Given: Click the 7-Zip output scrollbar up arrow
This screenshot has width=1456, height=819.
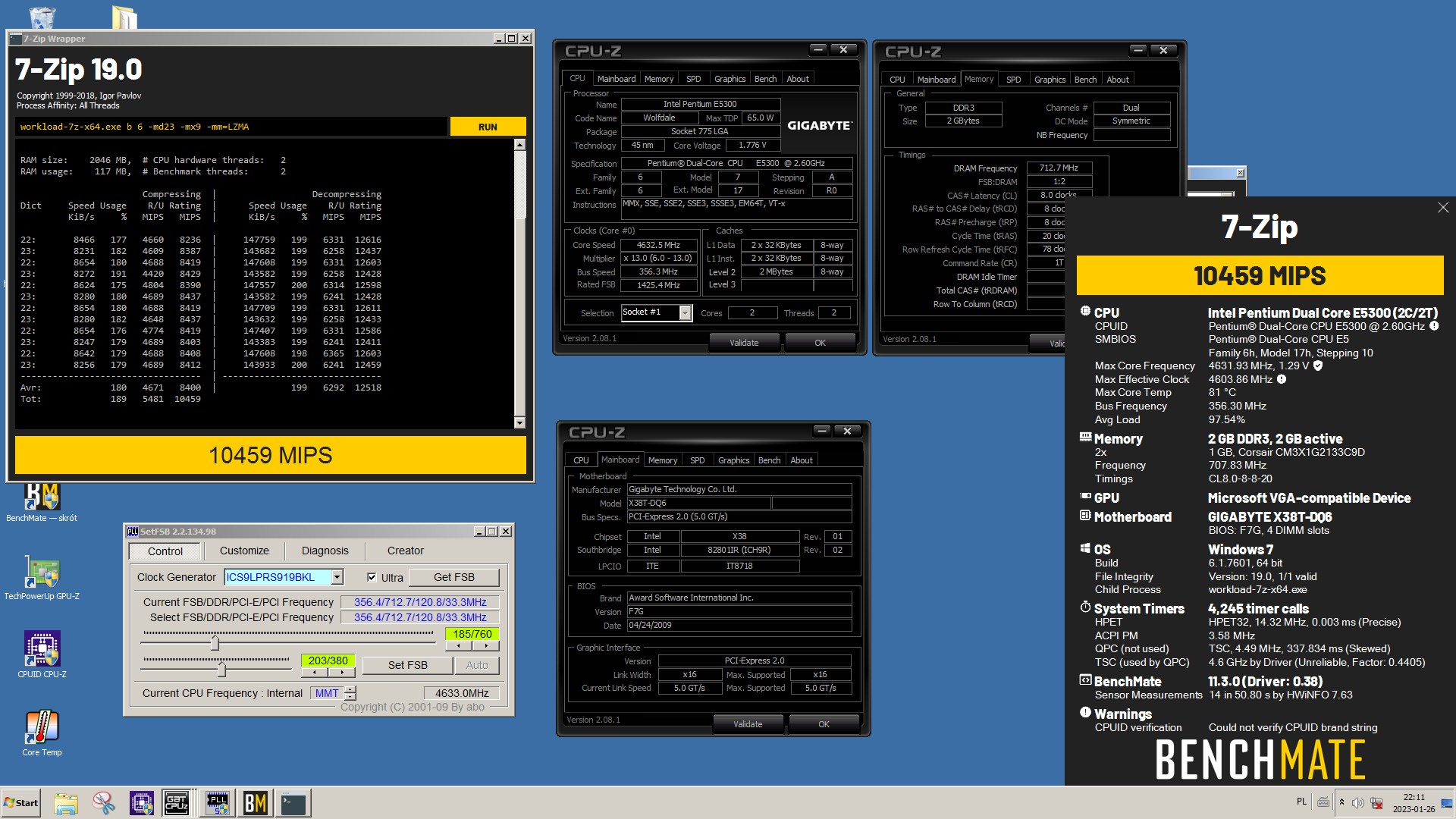Looking at the screenshot, I should tap(519, 144).
